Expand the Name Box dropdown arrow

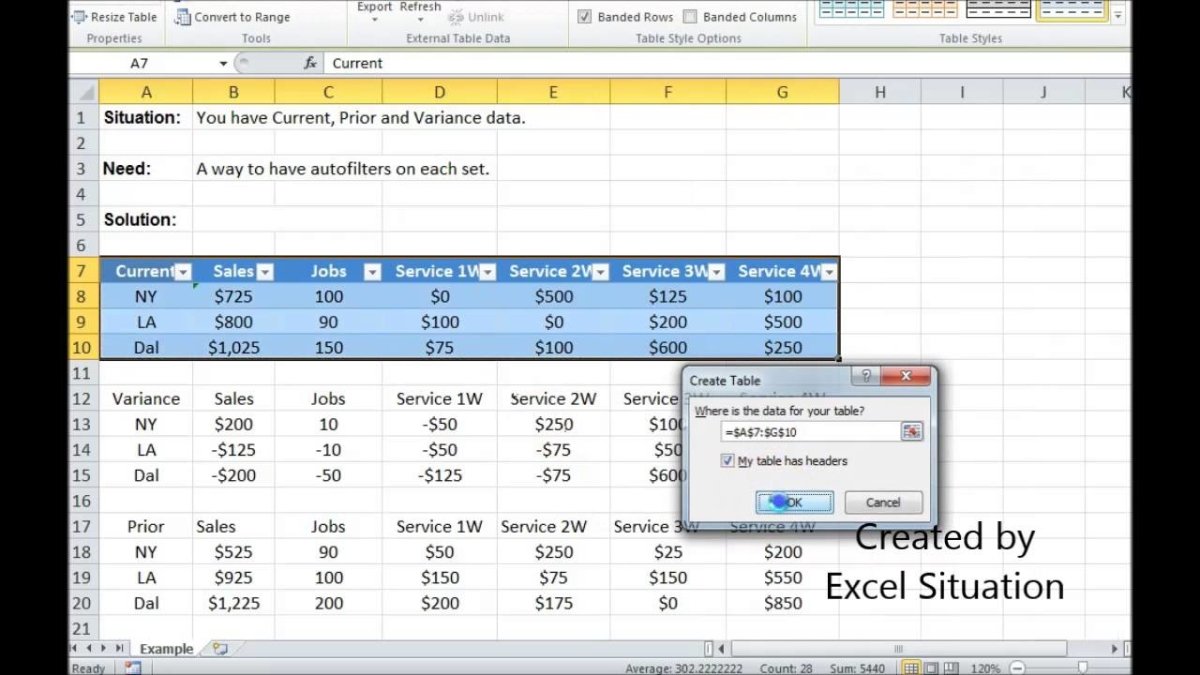pos(223,63)
